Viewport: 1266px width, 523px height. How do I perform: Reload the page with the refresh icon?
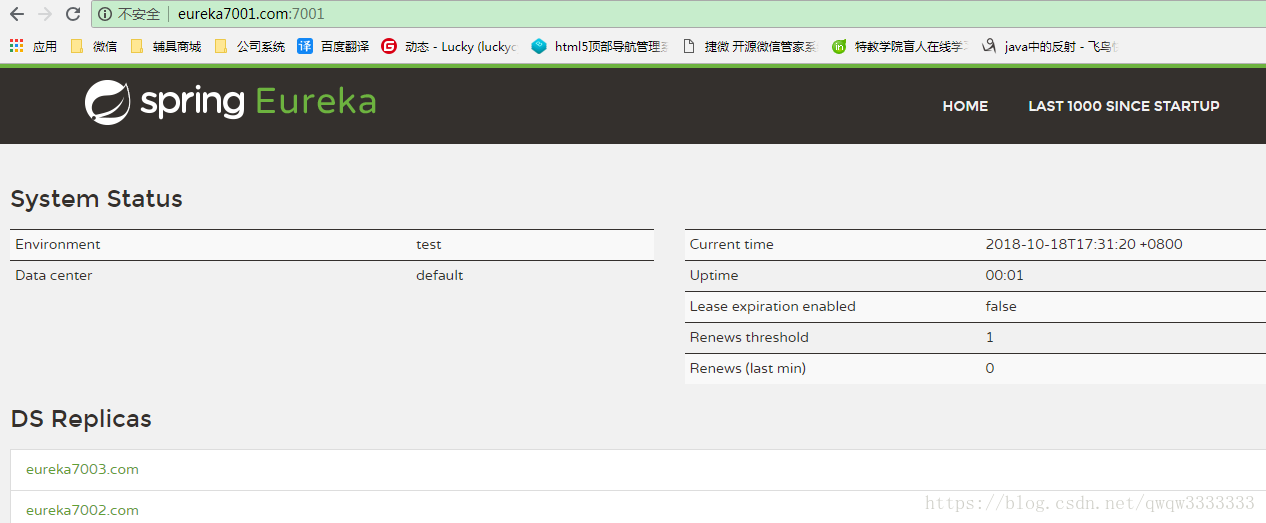[x=73, y=14]
